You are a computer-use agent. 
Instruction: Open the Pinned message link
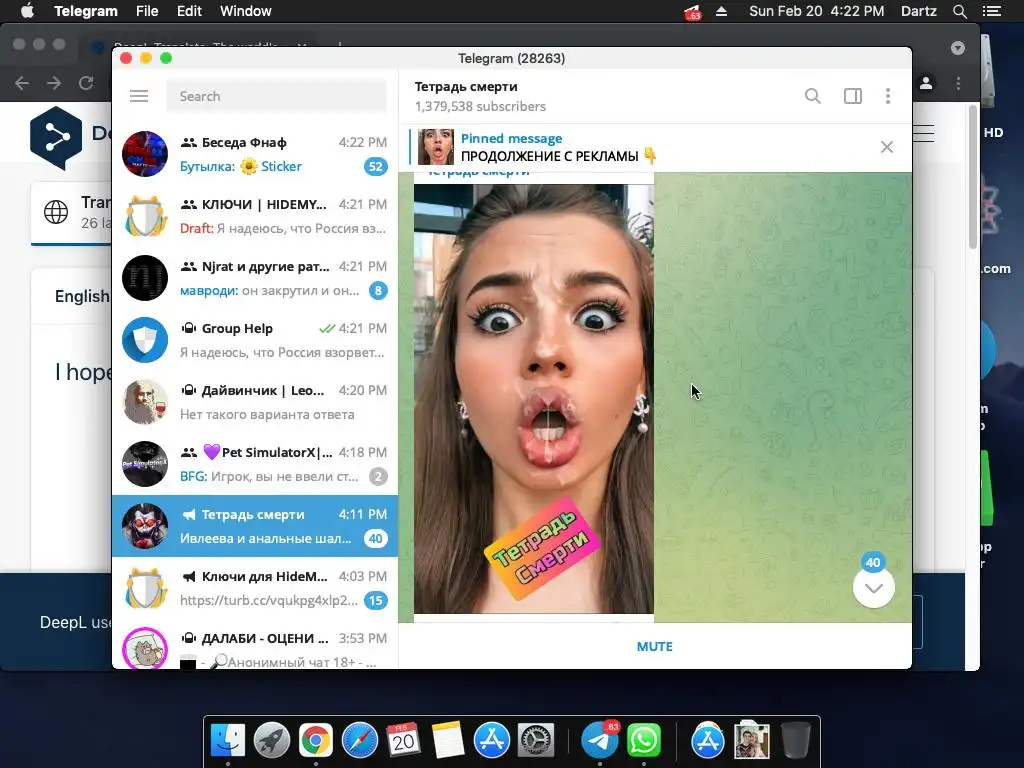[511, 138]
